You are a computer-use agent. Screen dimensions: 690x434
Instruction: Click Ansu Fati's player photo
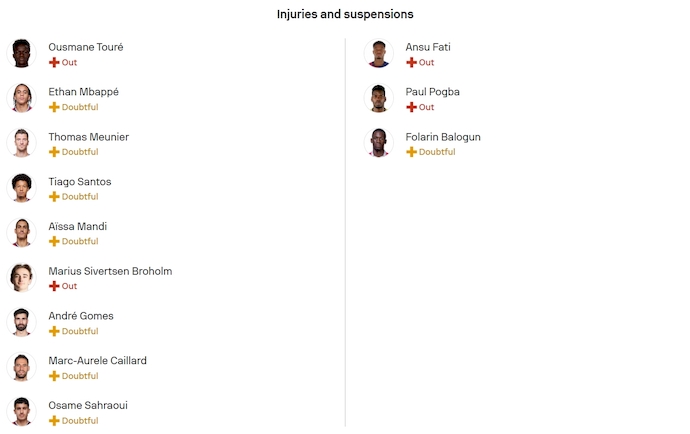[379, 53]
